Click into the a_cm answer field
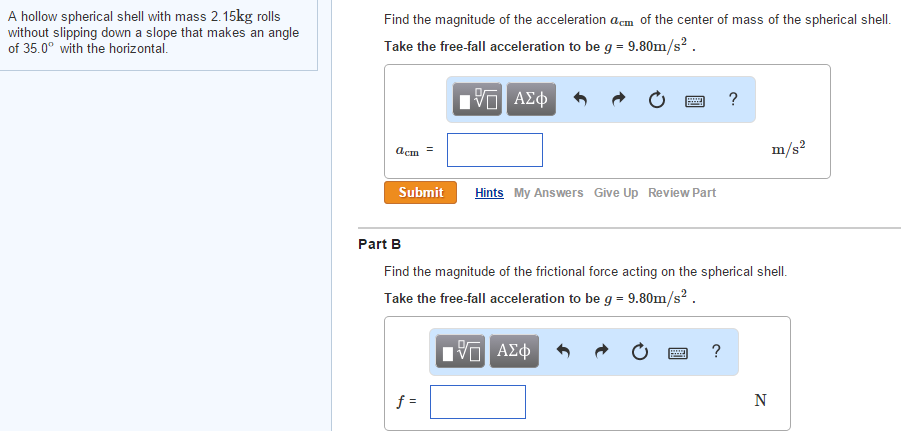Viewport: 901px width, 431px height. [495, 150]
